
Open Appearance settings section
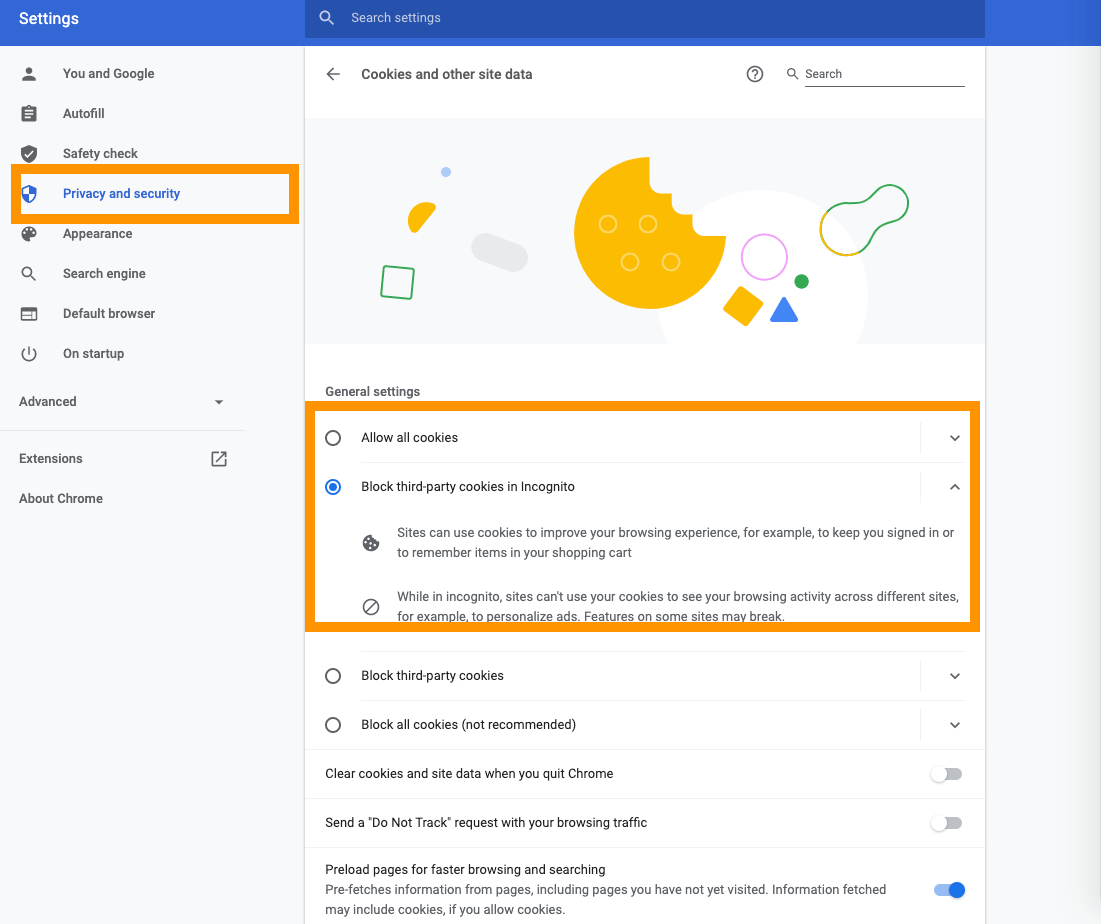coord(98,234)
